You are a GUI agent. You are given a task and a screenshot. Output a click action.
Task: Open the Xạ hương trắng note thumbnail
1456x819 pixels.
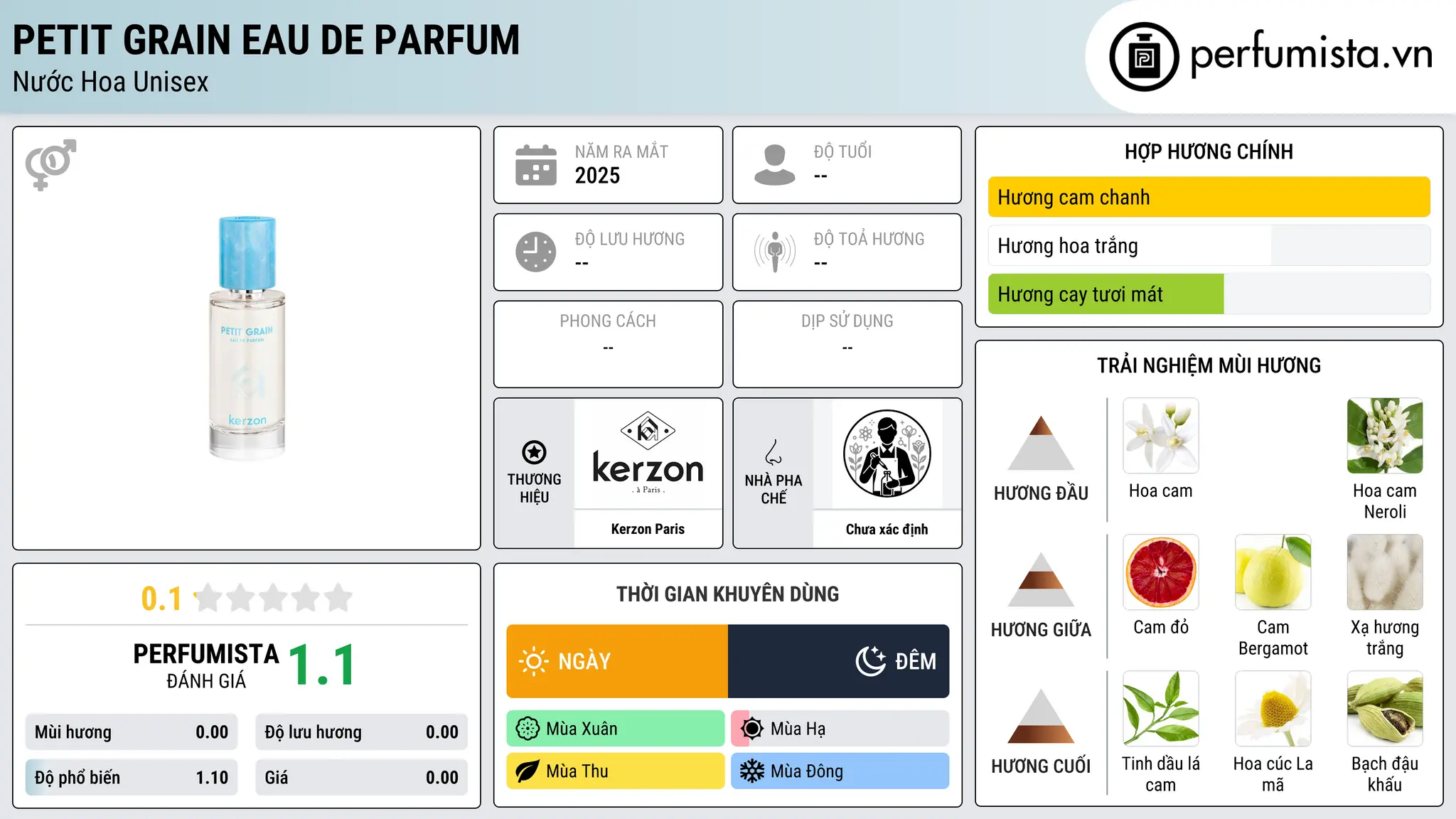[x=1385, y=572]
